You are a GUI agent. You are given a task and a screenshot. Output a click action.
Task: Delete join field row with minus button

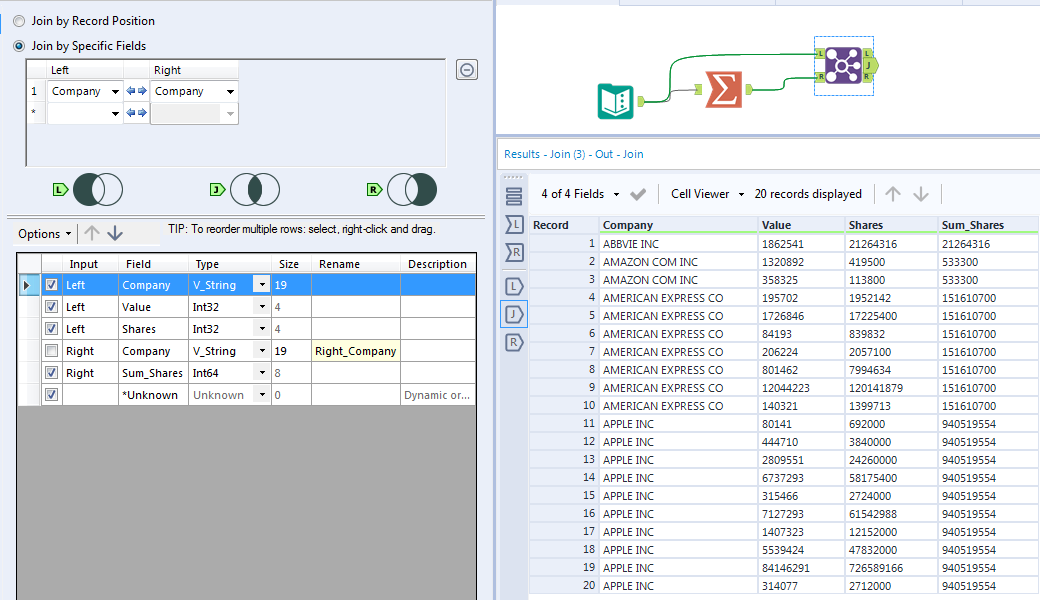point(466,69)
